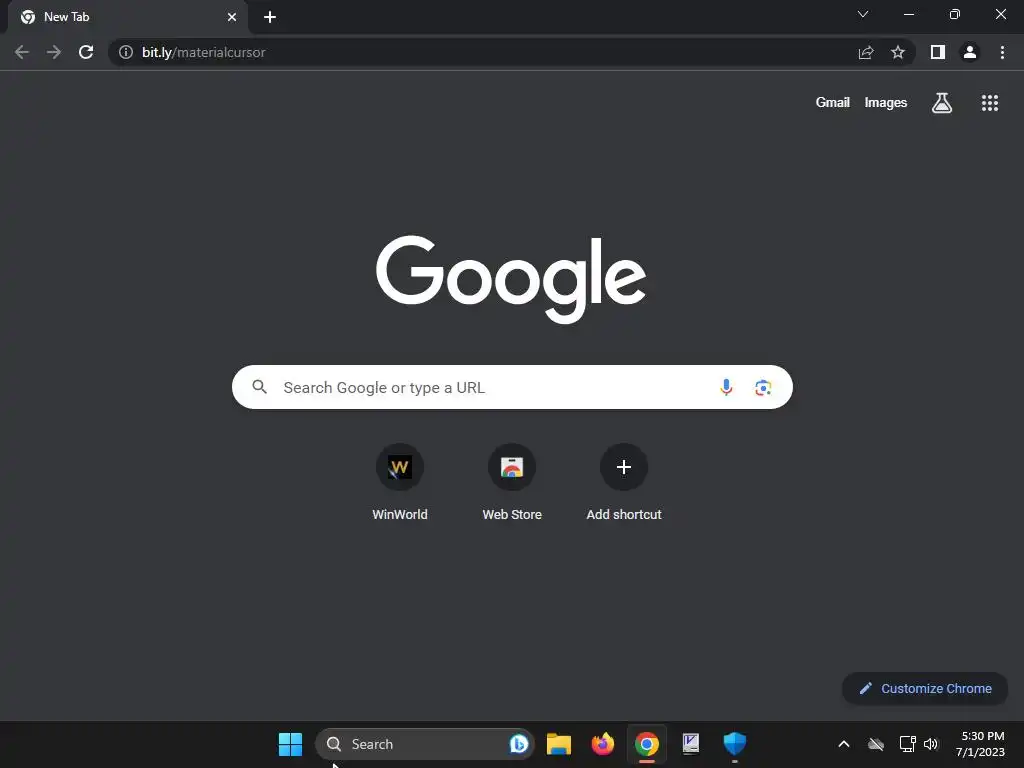This screenshot has width=1024, height=768.
Task: Start voice search with the microphone
Action: point(726,387)
